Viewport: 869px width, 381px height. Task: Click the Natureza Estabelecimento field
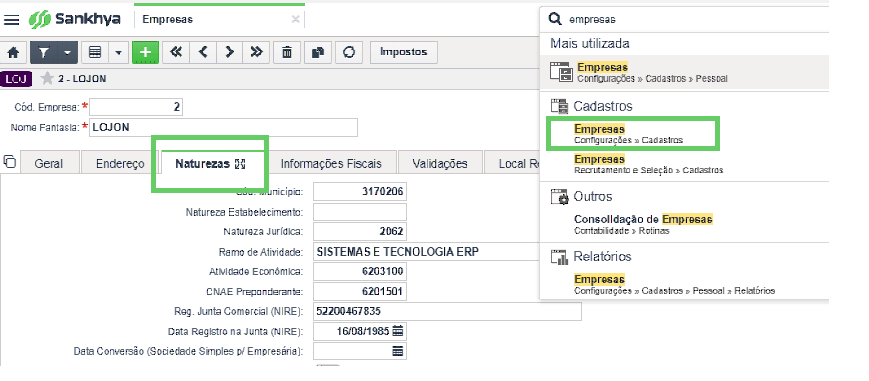(360, 212)
